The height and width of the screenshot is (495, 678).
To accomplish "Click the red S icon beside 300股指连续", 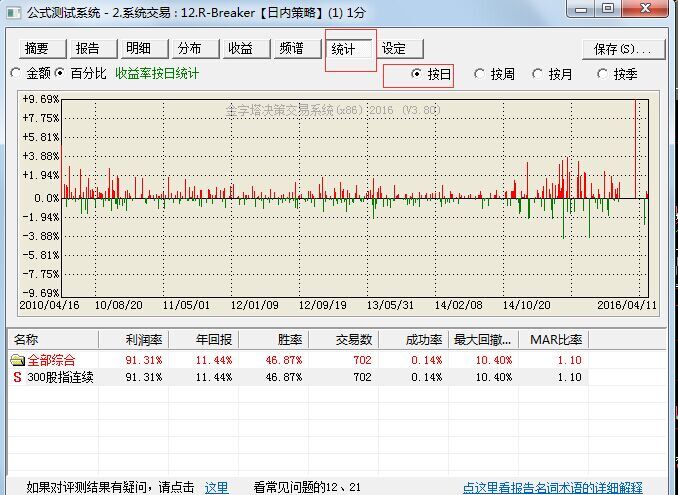I will click(17, 377).
